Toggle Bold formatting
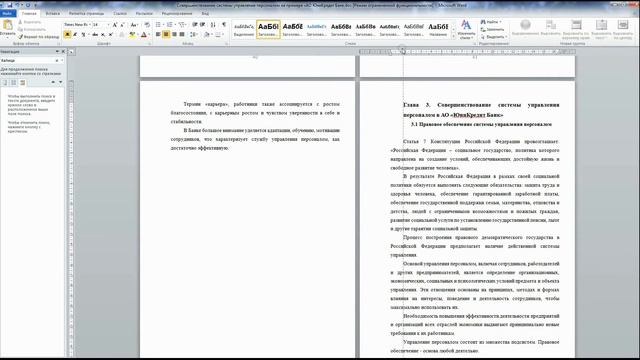The image size is (640, 360). coord(67,34)
